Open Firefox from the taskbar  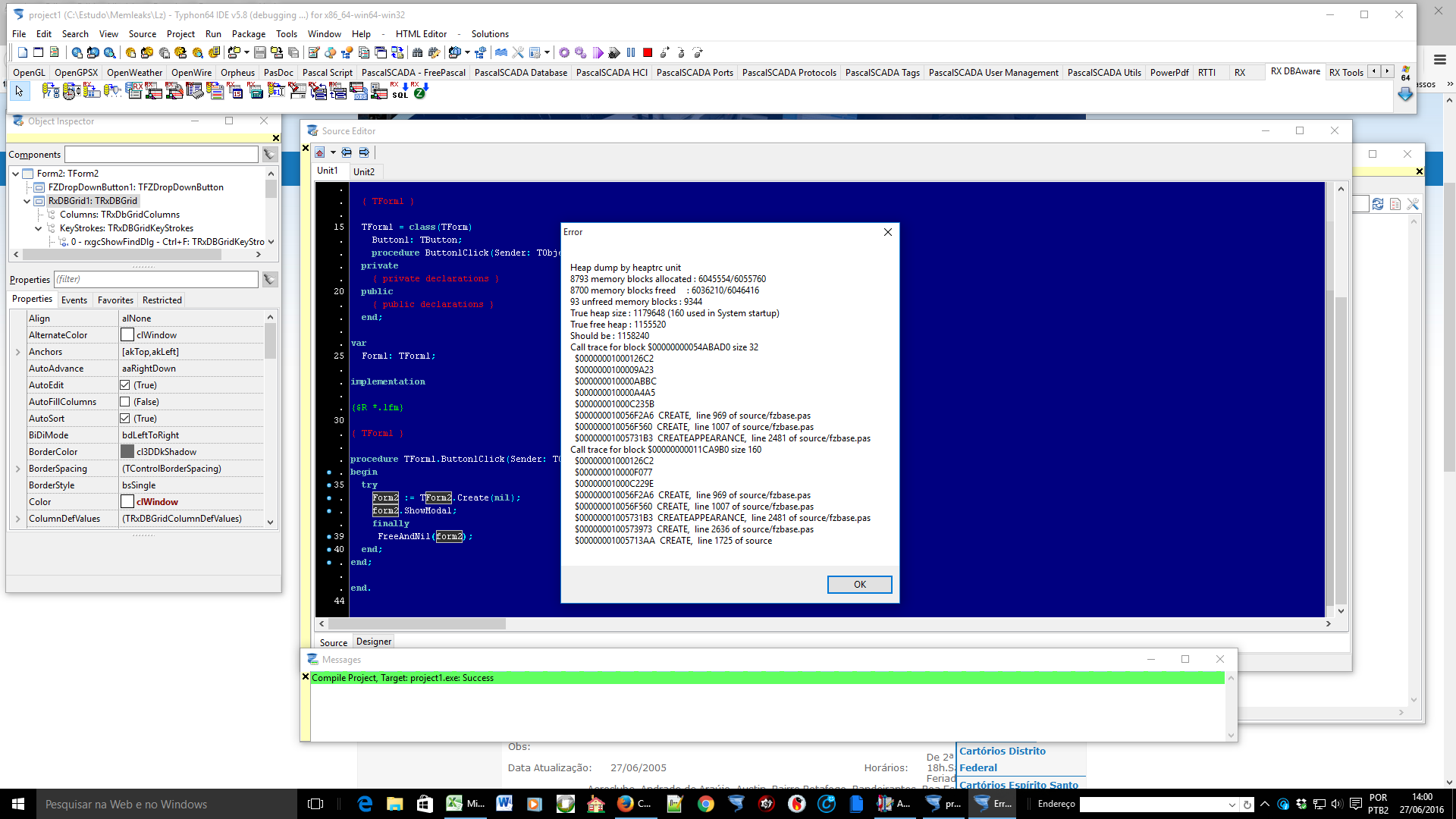pyautogui.click(x=626, y=804)
